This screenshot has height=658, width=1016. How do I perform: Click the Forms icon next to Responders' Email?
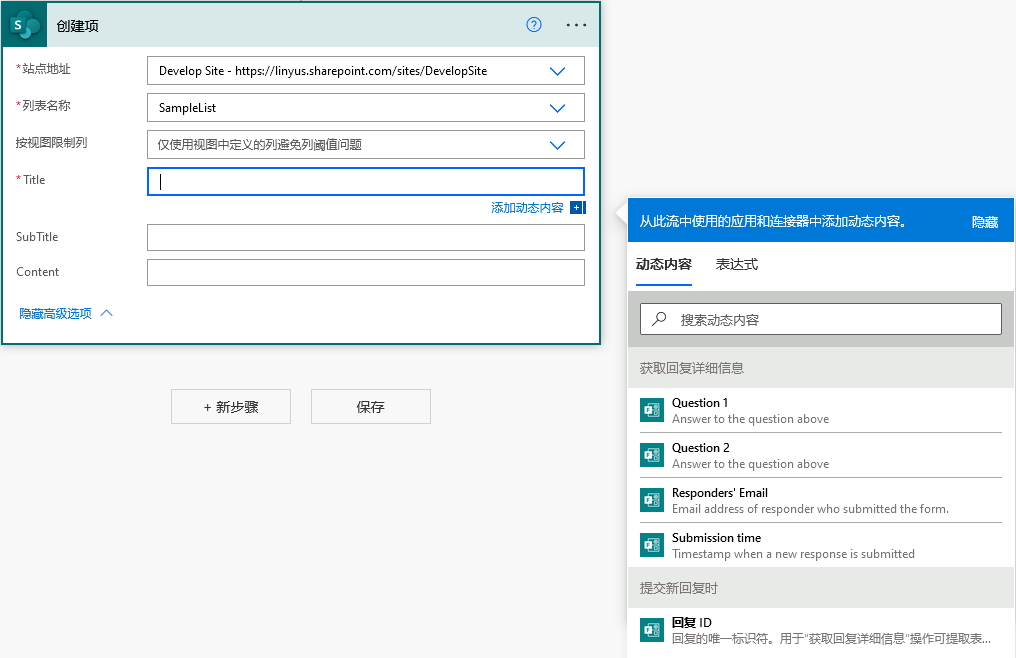(652, 500)
